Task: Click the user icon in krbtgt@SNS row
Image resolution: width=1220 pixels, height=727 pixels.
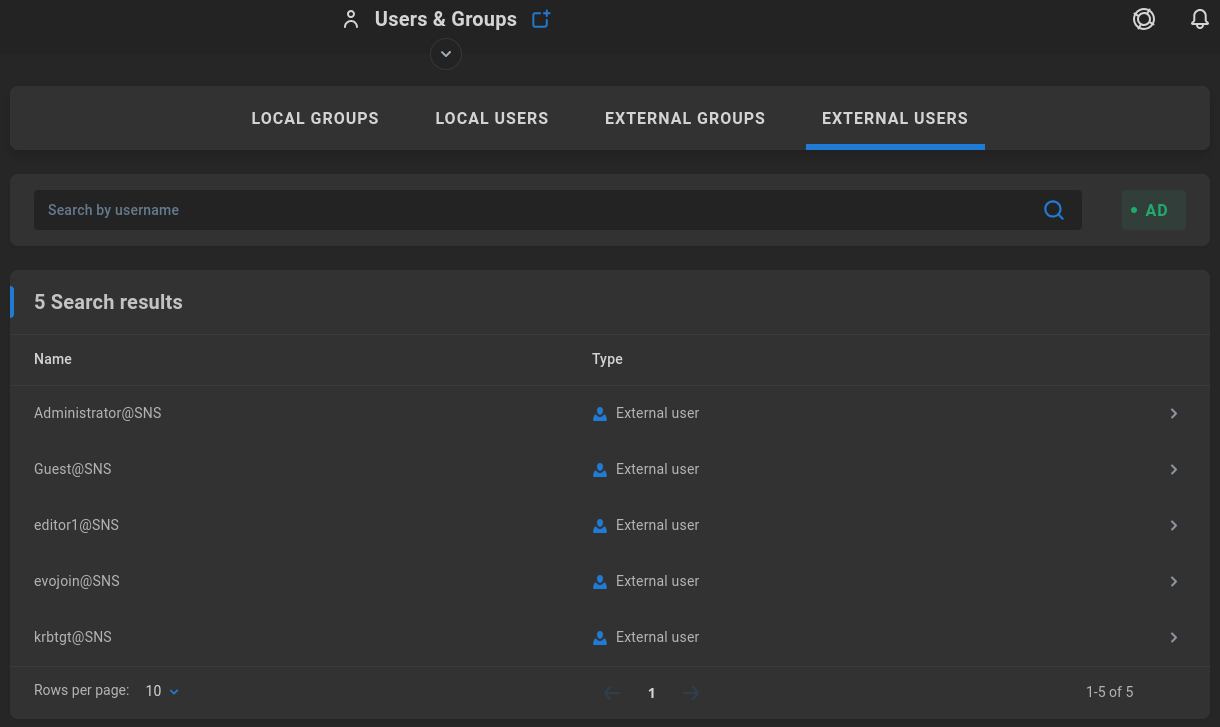Action: click(600, 637)
